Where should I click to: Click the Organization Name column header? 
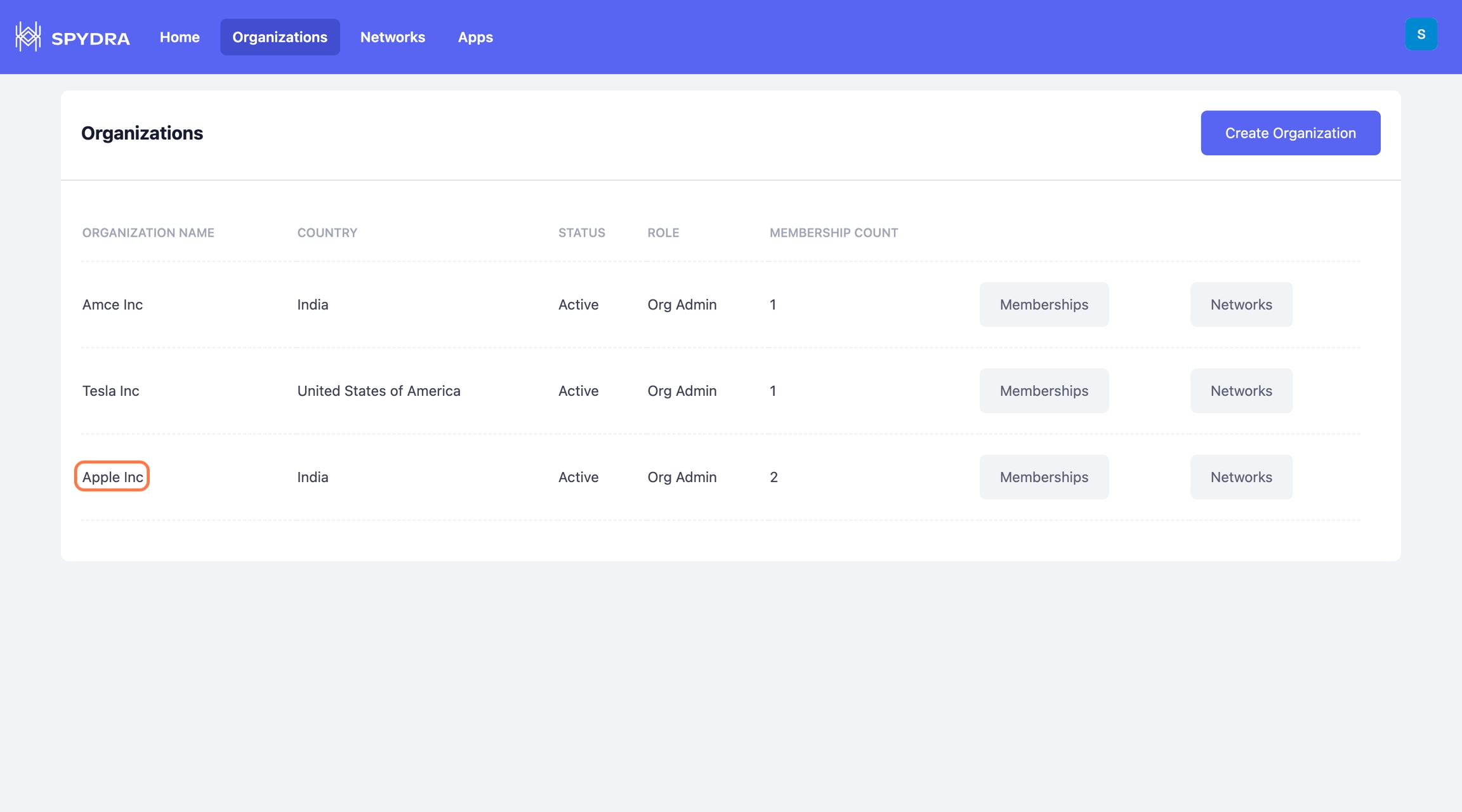148,233
